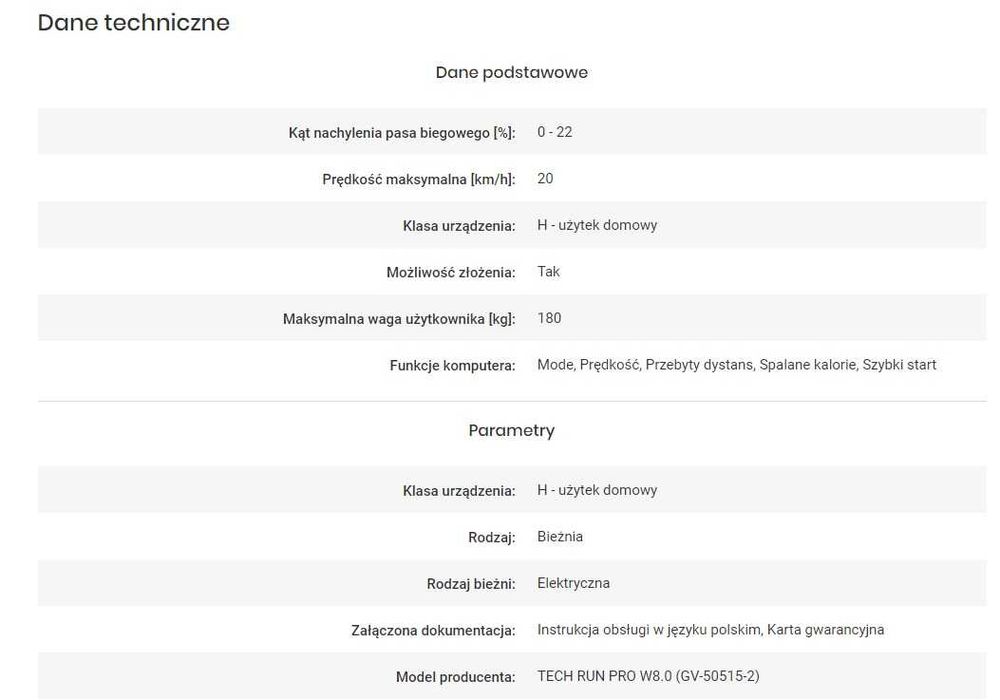Click the 'Funkcje komputera' label
Screen dimensions: 1000x700
point(452,365)
